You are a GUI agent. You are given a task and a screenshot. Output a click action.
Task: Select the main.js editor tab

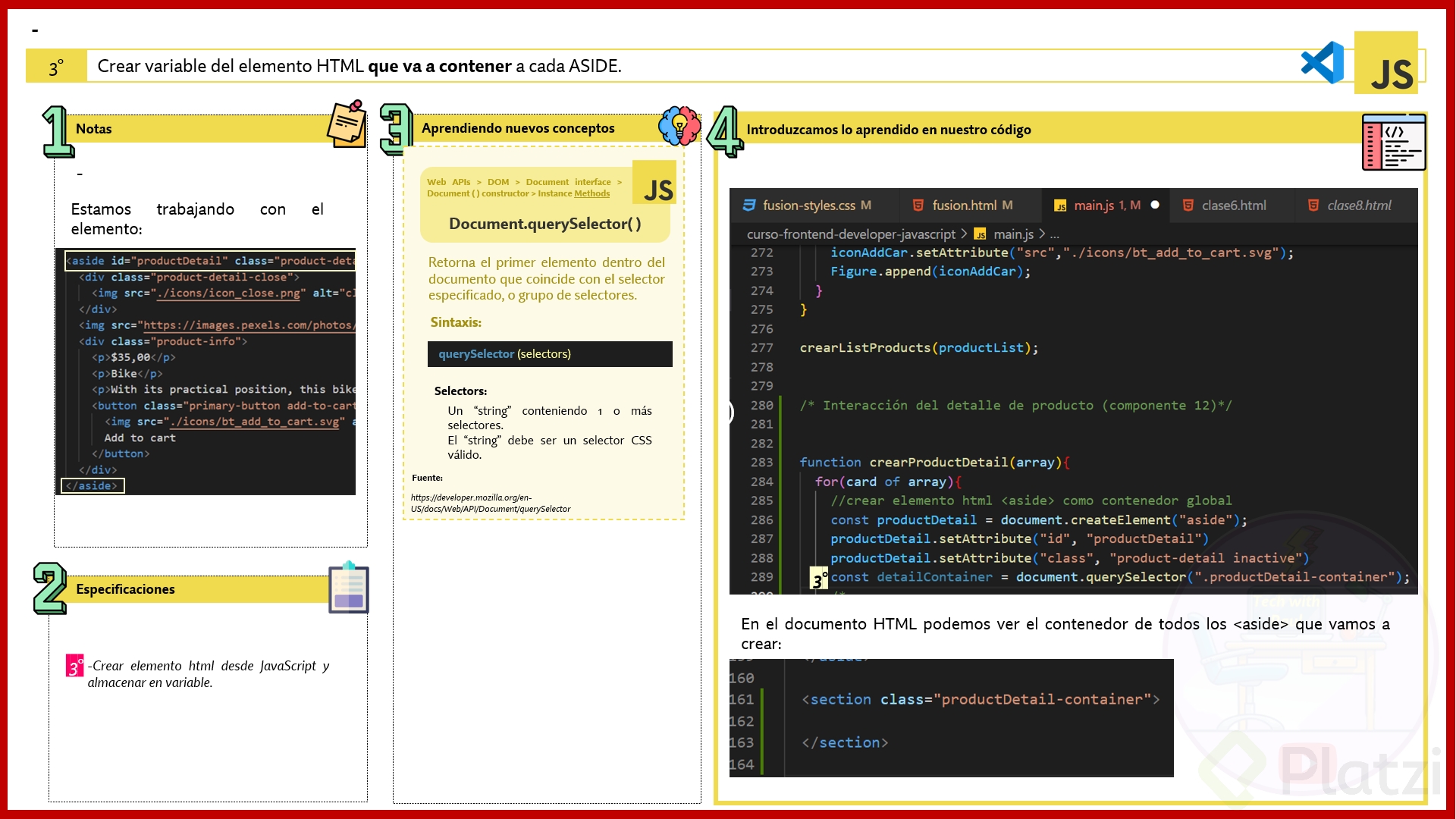[x=1106, y=206]
